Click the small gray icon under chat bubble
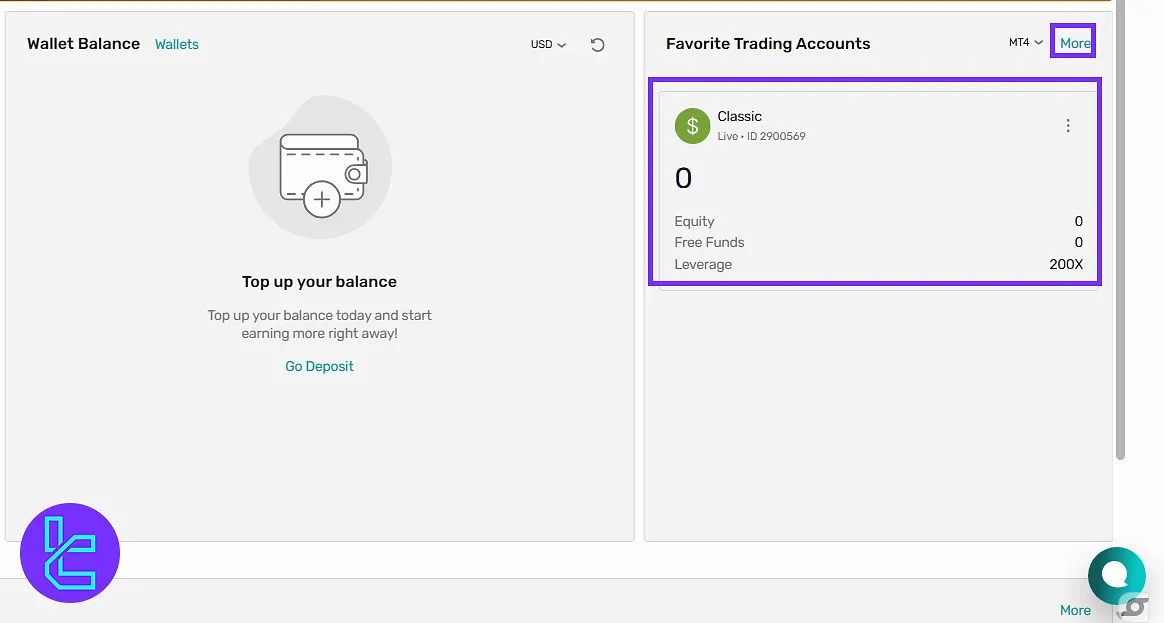Image resolution: width=1164 pixels, height=623 pixels. (1134, 606)
